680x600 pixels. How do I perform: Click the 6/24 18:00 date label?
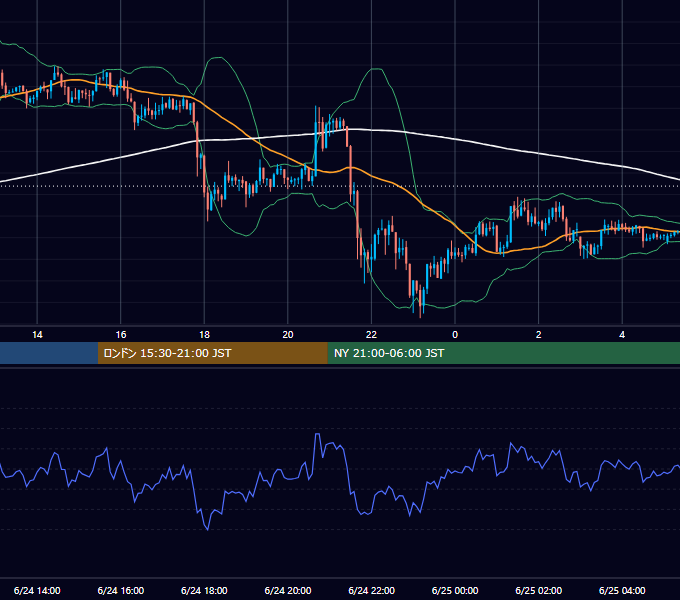tap(204, 590)
